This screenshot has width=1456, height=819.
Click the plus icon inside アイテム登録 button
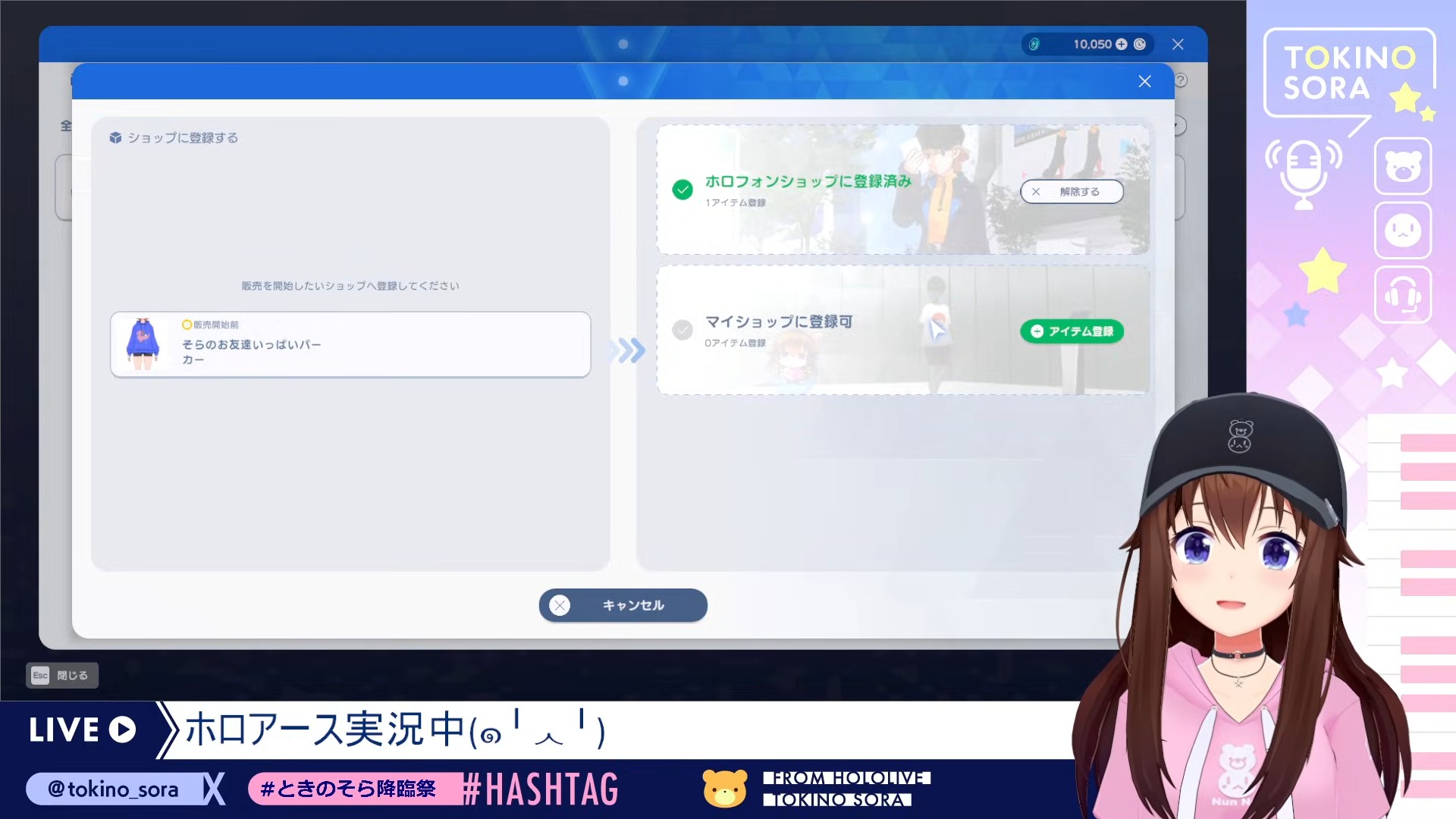[1037, 331]
